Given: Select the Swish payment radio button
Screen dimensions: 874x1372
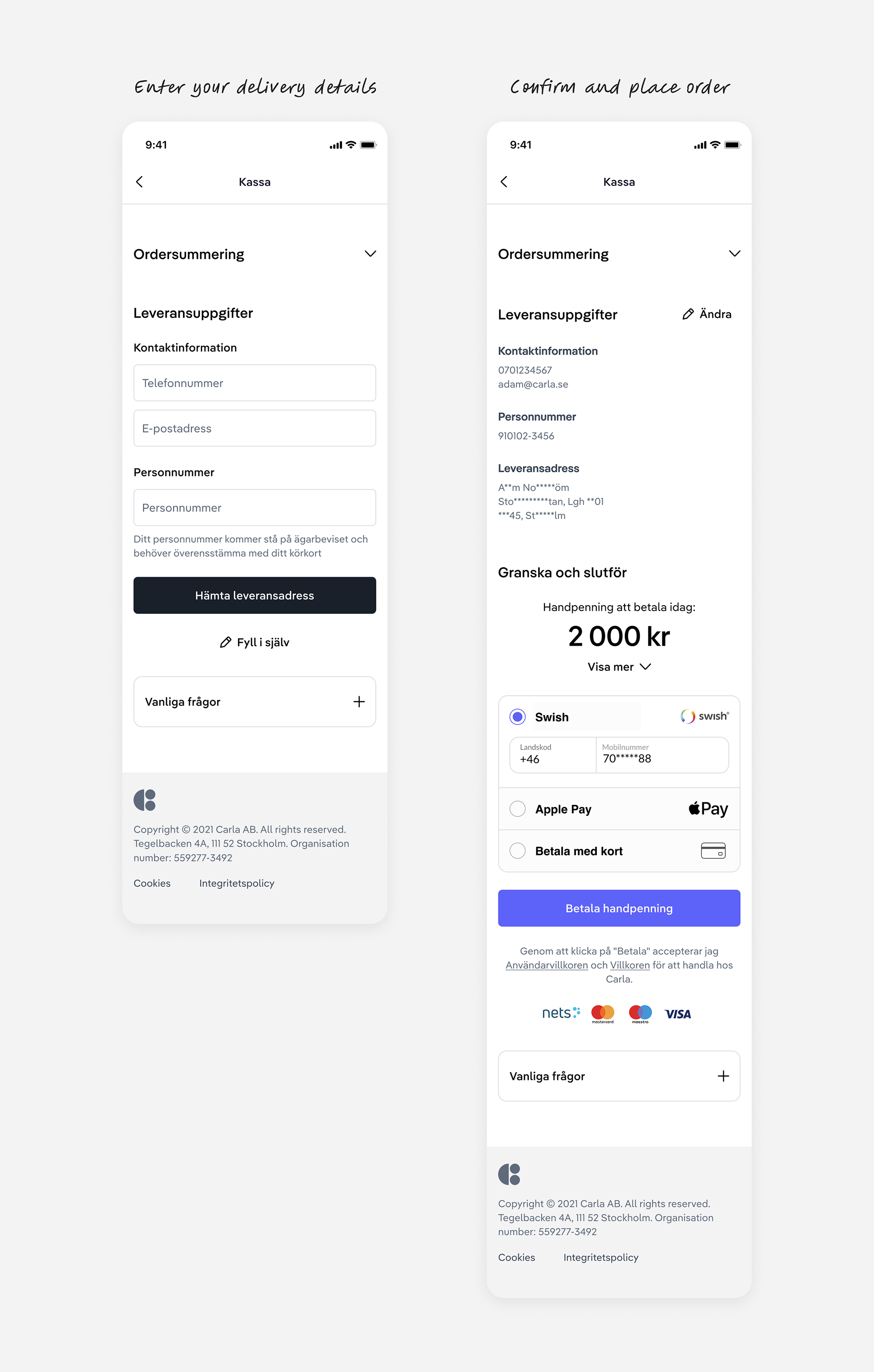Looking at the screenshot, I should tap(517, 717).
